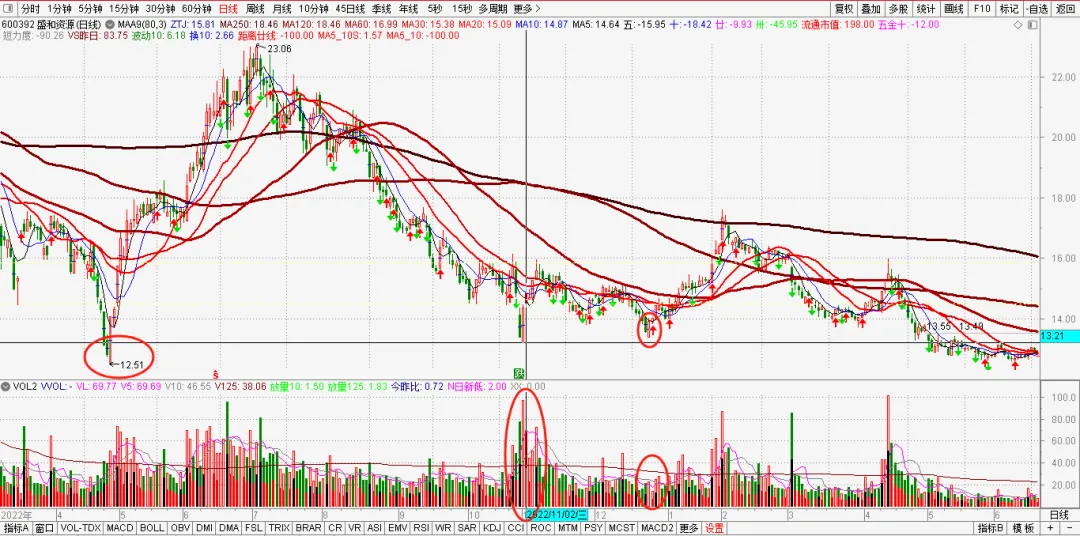Select the 日线 daily period
Viewport: 1080px width, 536px height.
tap(228, 9)
